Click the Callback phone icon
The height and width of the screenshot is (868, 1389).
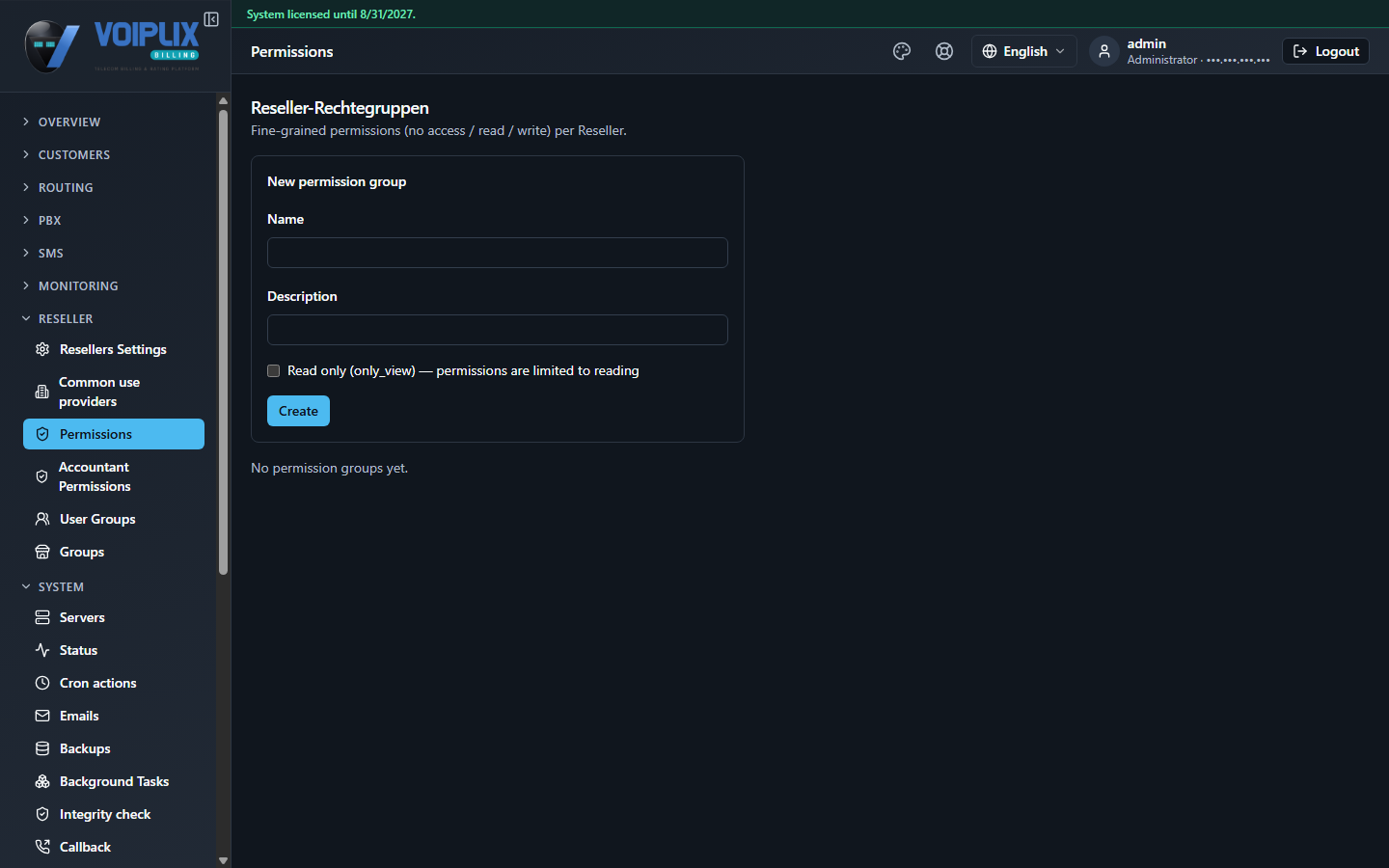[42, 847]
